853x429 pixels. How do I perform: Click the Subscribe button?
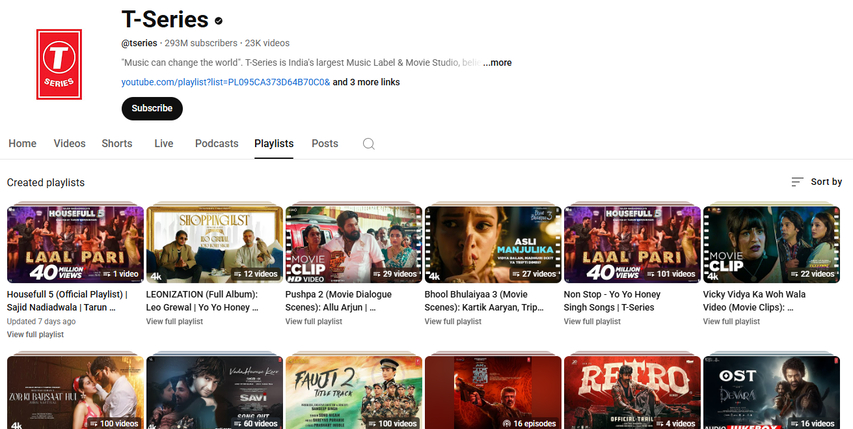pyautogui.click(x=152, y=108)
